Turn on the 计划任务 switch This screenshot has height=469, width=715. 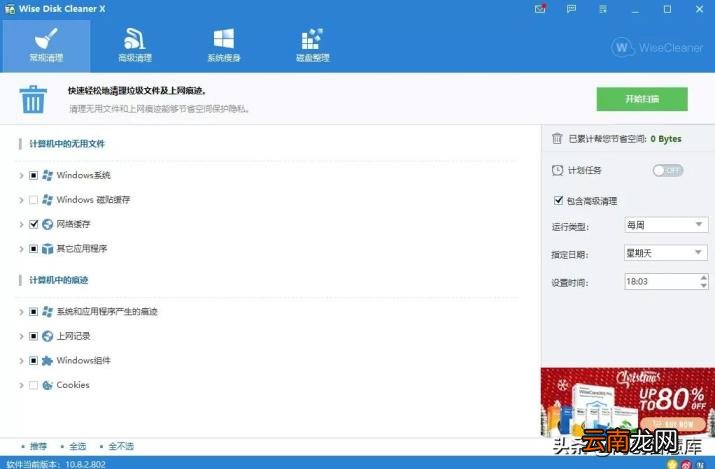point(668,170)
